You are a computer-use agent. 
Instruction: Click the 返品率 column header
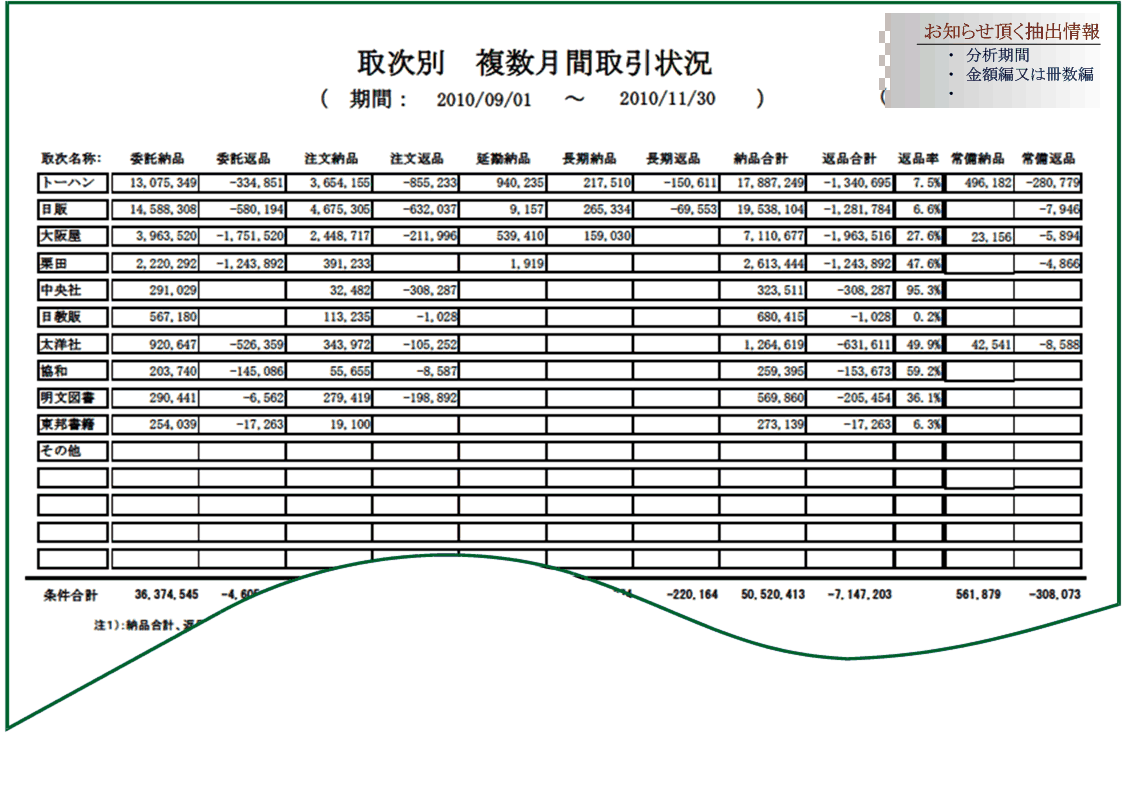click(x=918, y=158)
